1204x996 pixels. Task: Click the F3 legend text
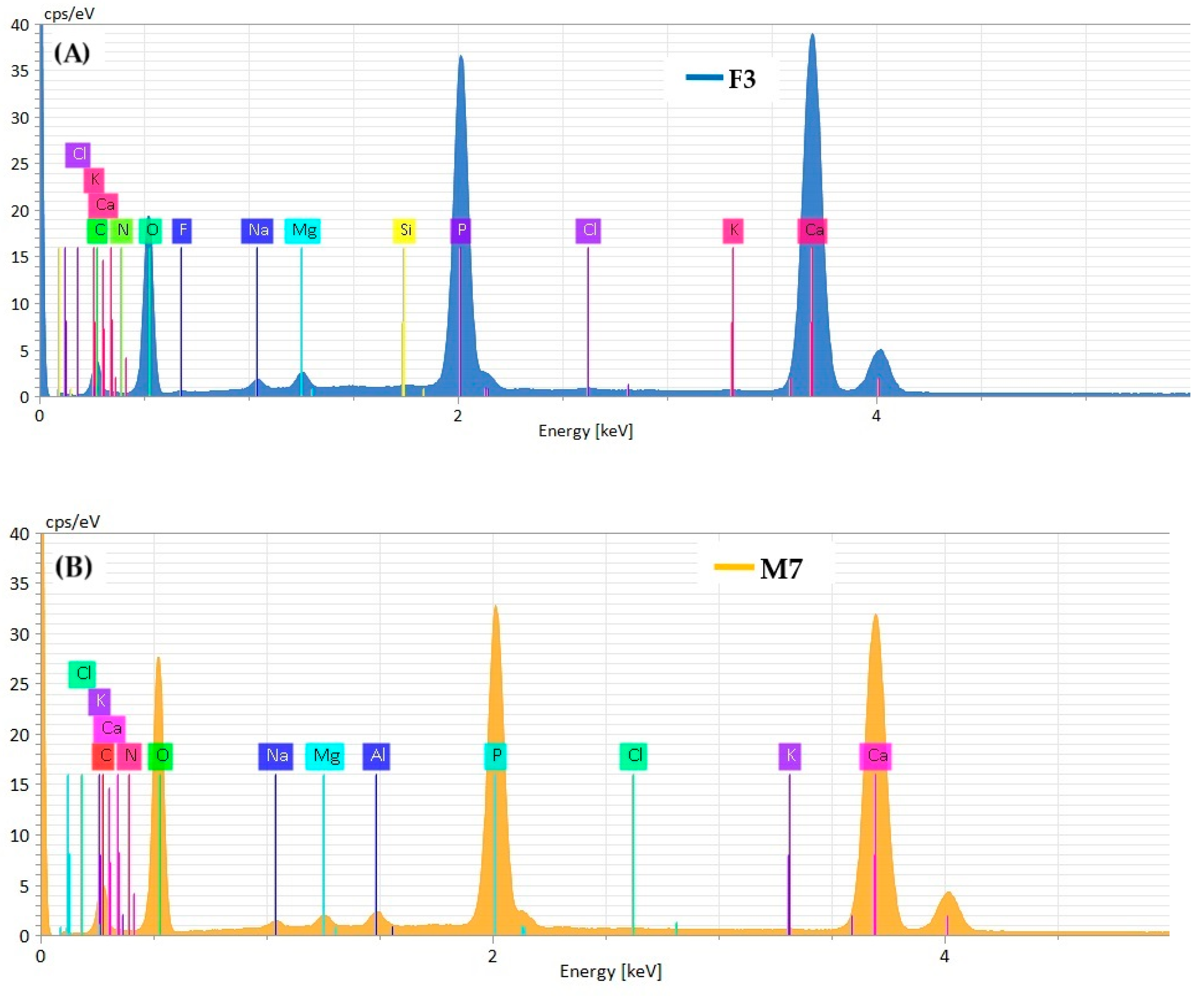point(742,79)
